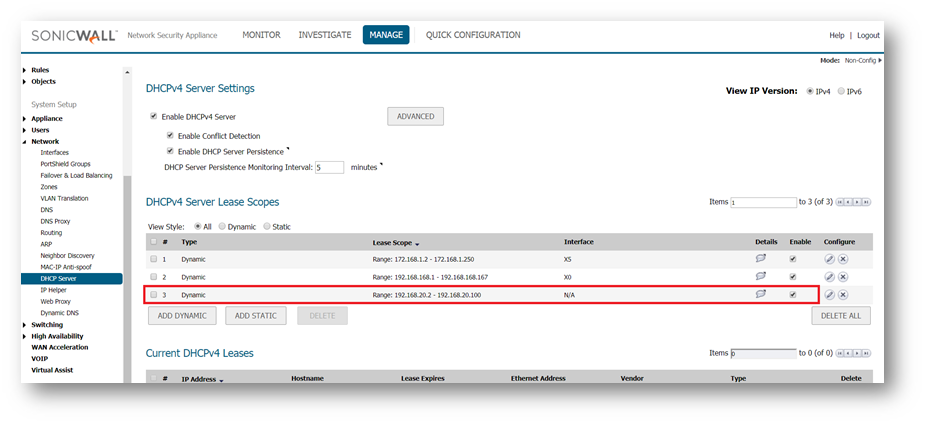This screenshot has width=926, height=425.
Task: Select the All view style
Action: (x=197, y=226)
